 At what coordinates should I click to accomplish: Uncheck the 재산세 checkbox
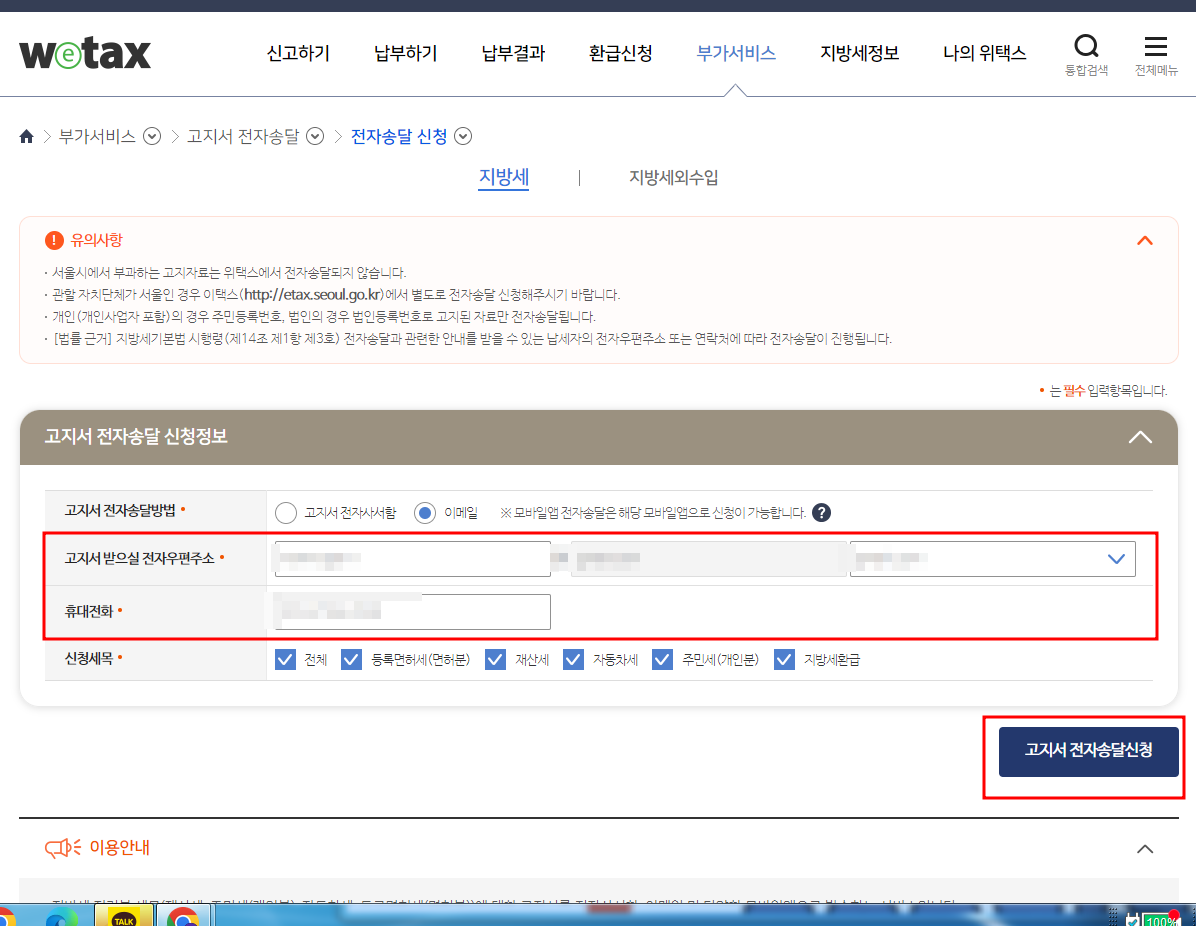pyautogui.click(x=495, y=659)
